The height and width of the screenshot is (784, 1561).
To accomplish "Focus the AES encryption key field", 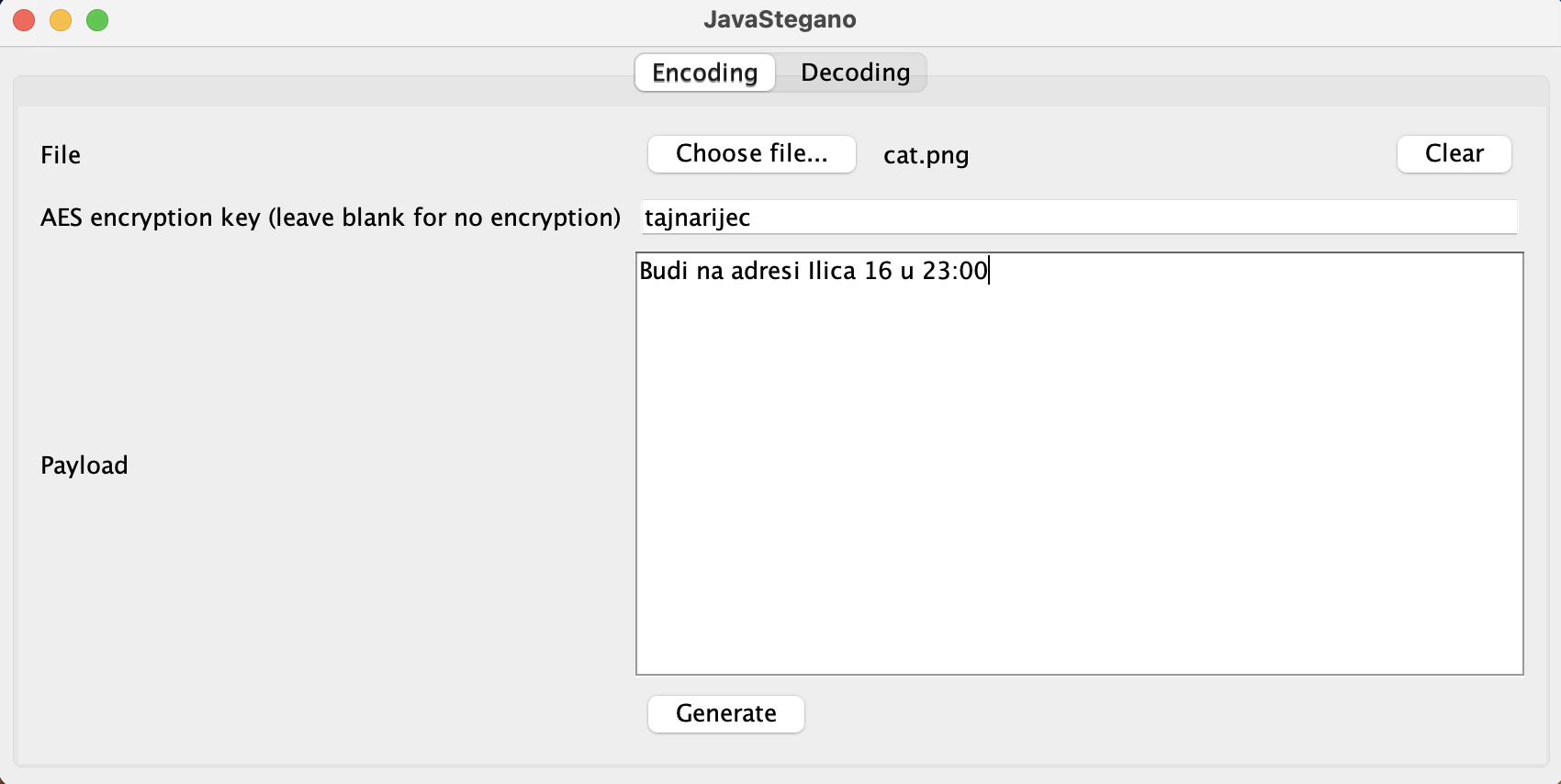I will (1079, 218).
